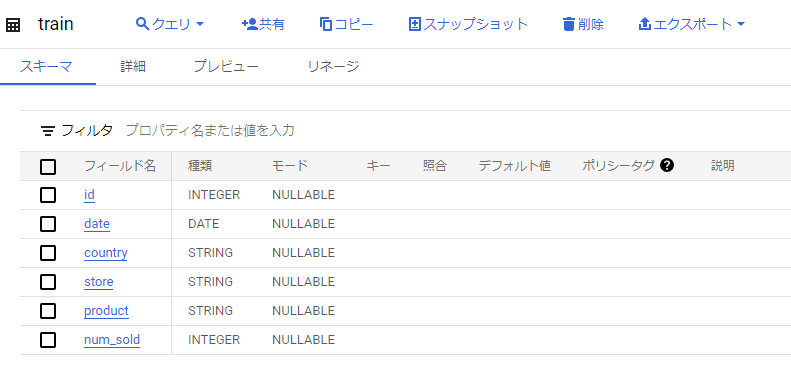791x370 pixels.
Task: Open the リネージ tab
Action: (333, 67)
